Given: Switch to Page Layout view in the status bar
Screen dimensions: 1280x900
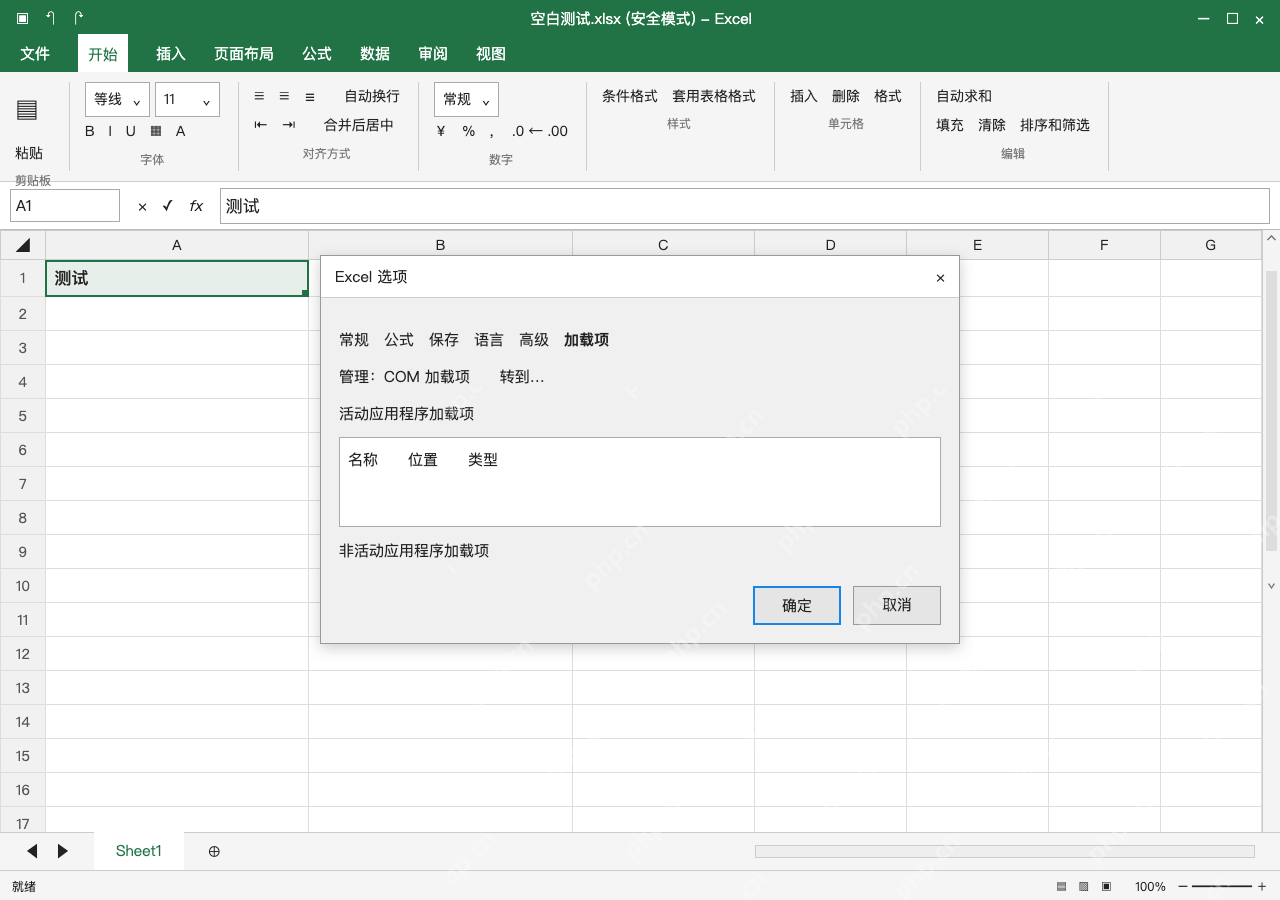Looking at the screenshot, I should [1084, 886].
